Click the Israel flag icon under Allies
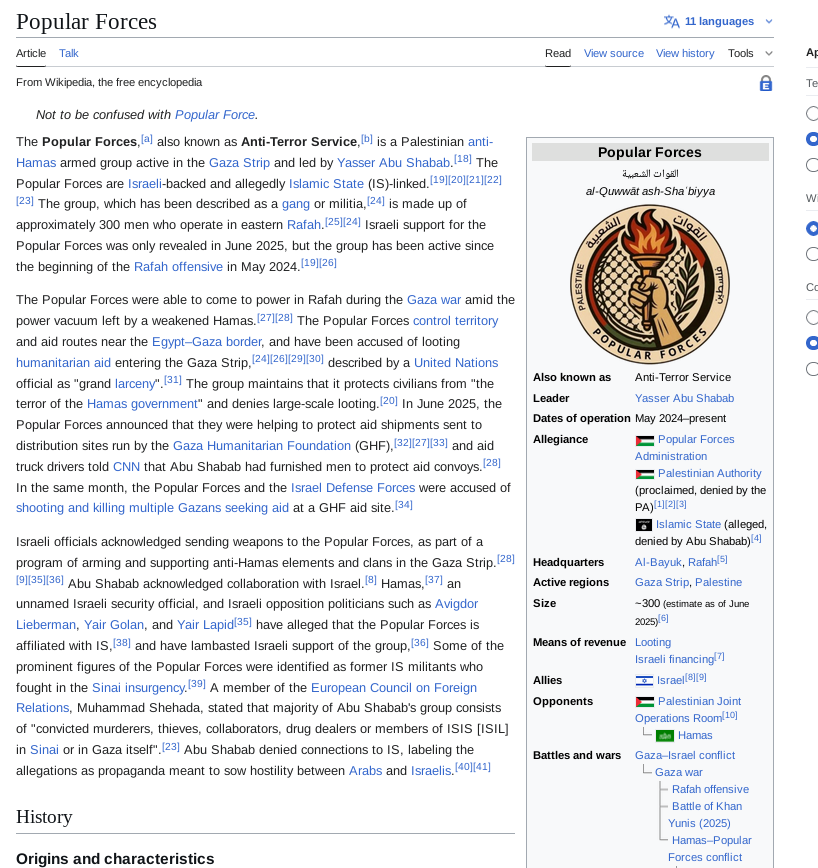The width and height of the screenshot is (818, 868). [644, 680]
